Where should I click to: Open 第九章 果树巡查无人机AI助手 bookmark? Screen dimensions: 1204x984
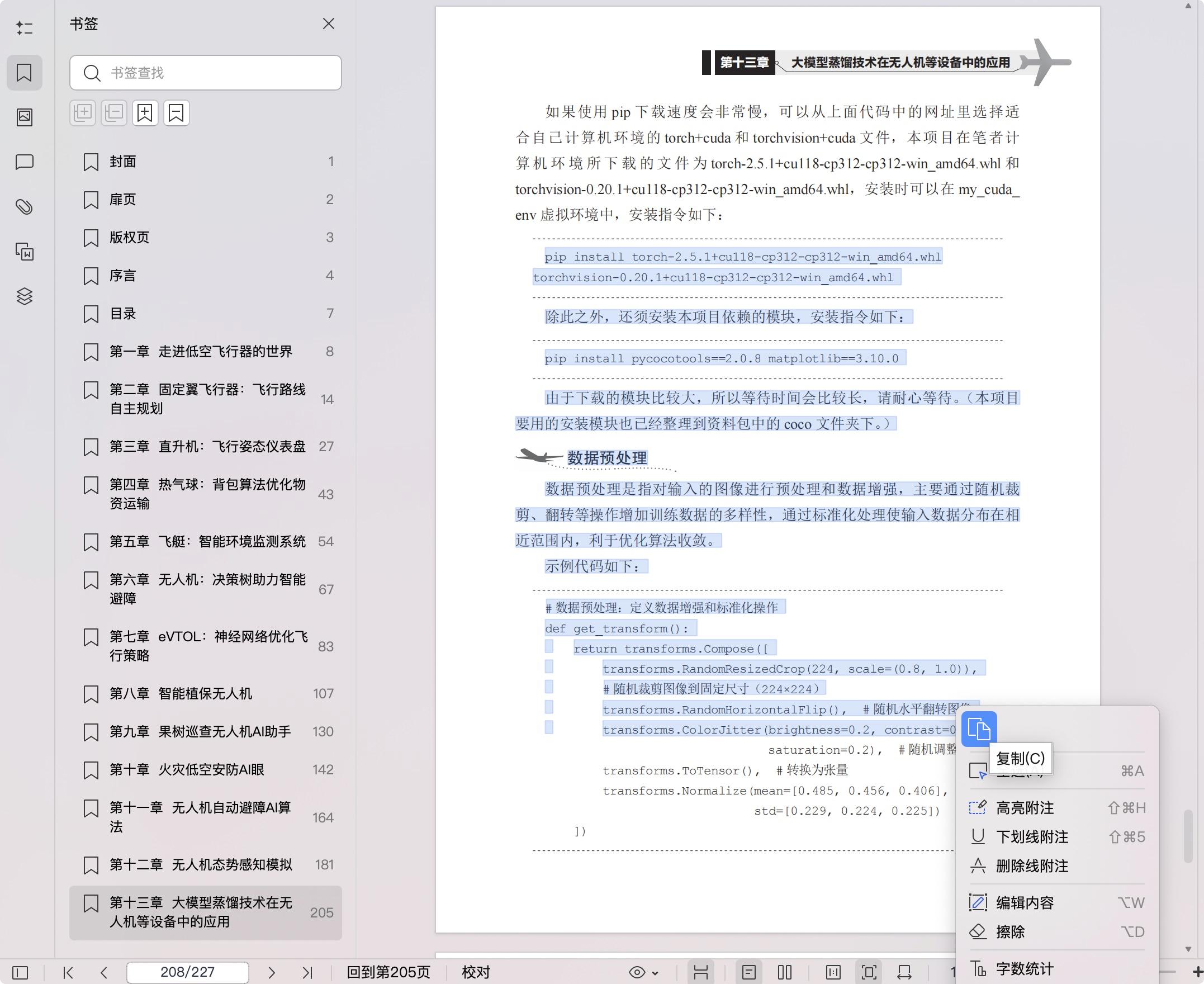(206, 731)
